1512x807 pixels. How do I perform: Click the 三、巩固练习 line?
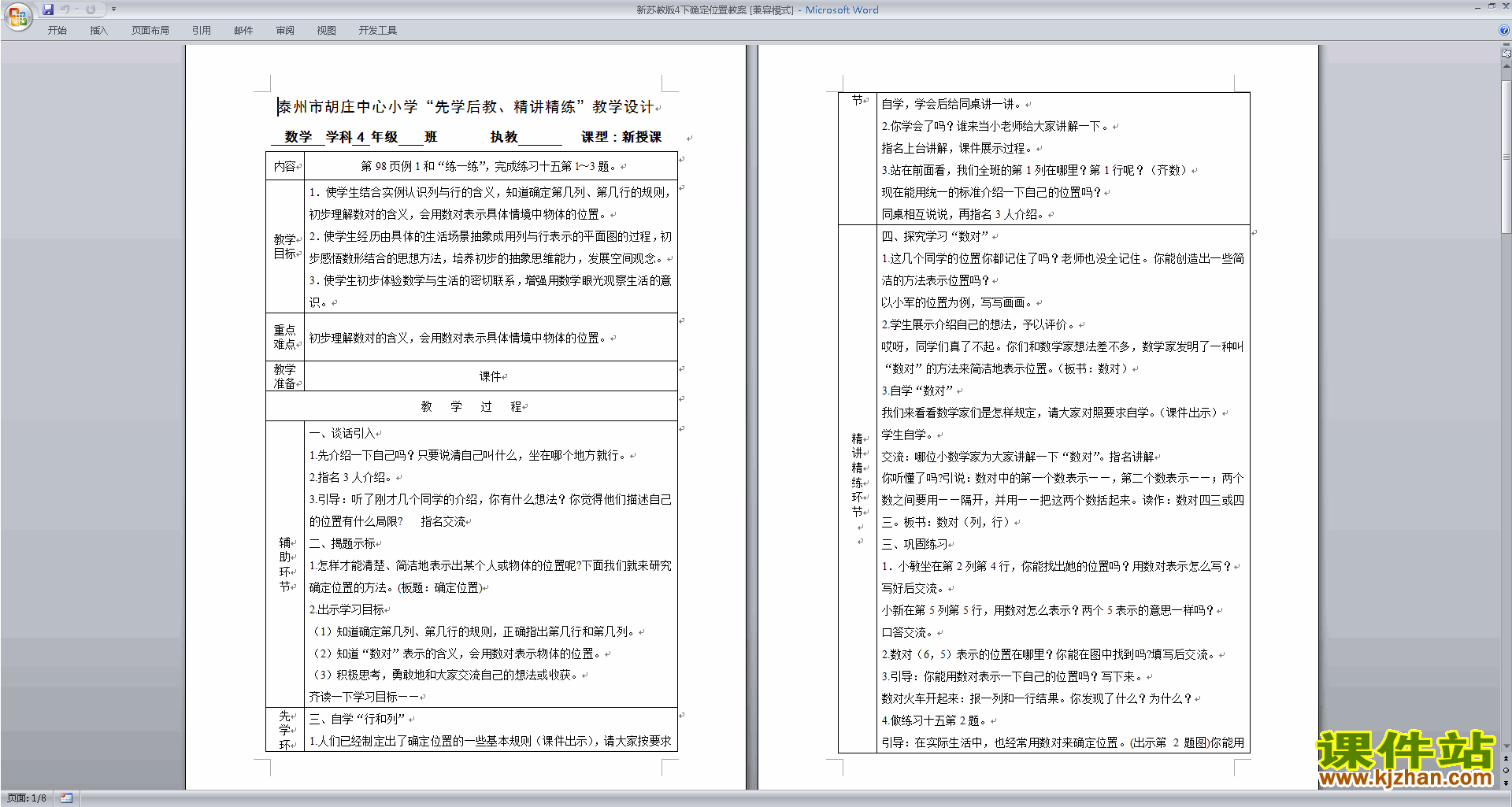(914, 544)
